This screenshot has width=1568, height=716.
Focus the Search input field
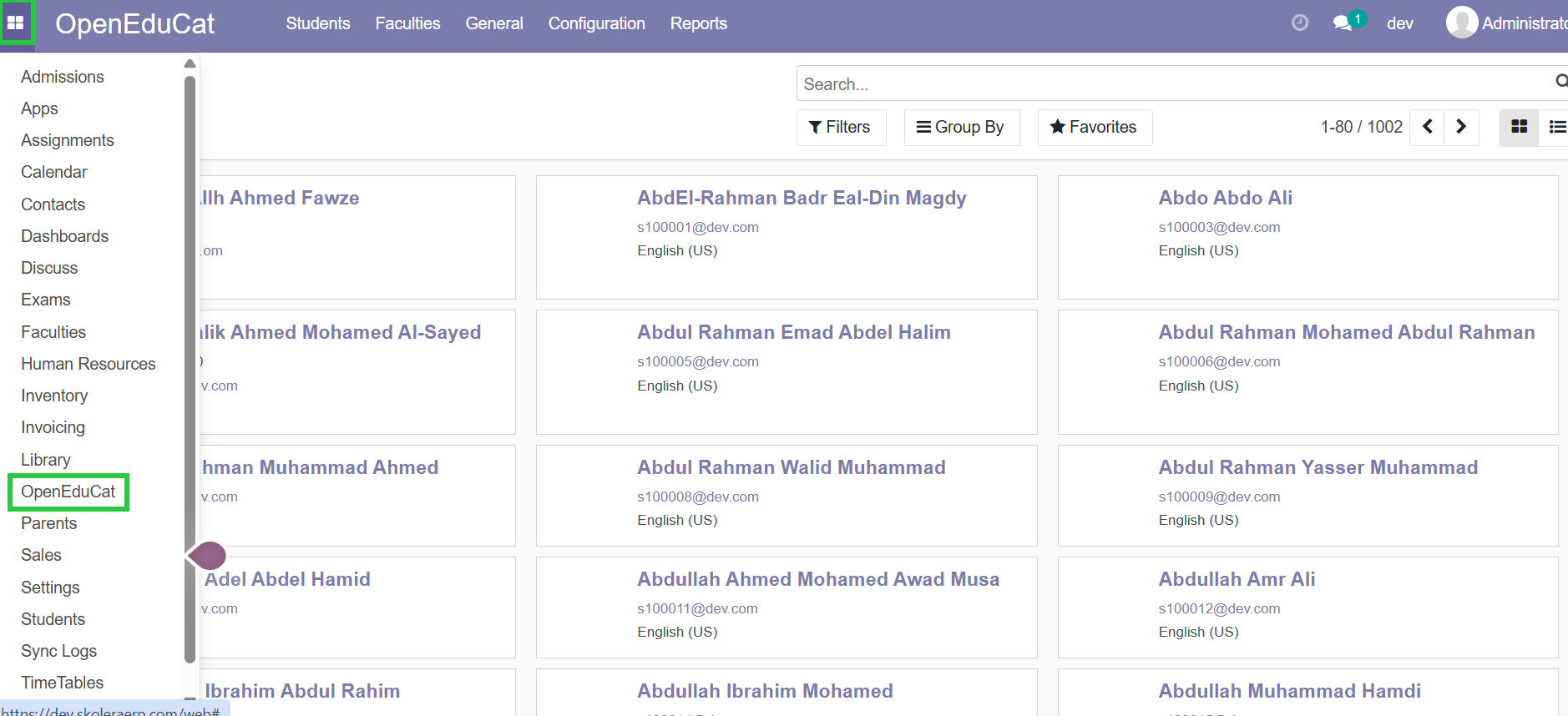1177,83
